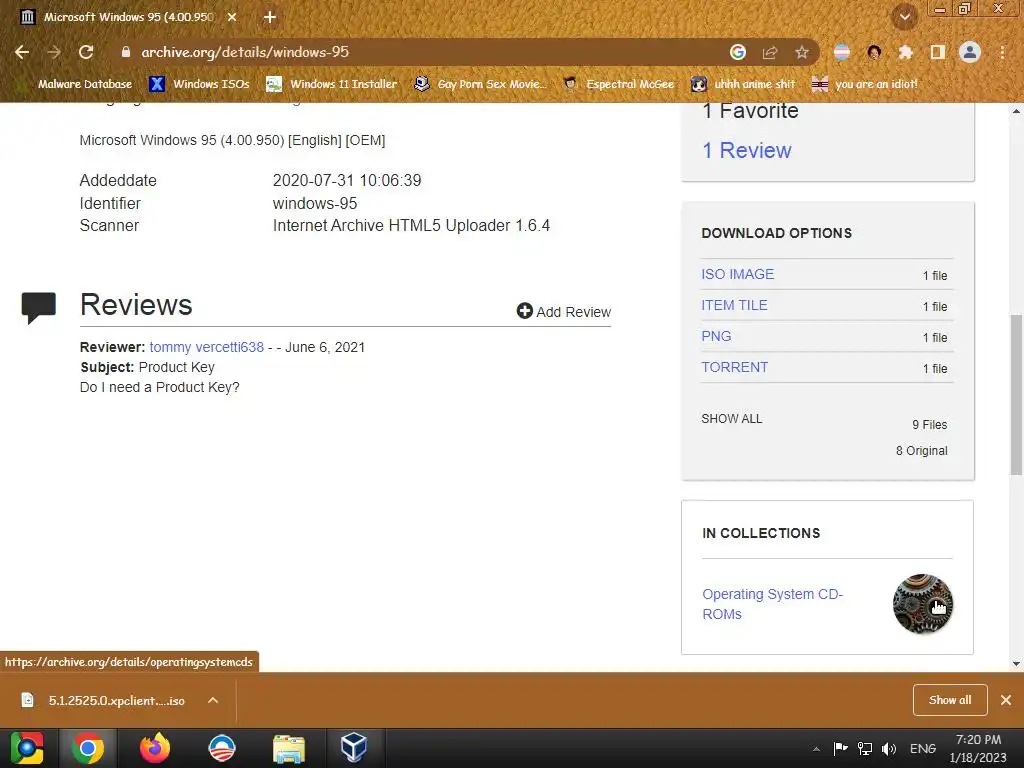Image resolution: width=1024 pixels, height=768 pixels.
Task: Toggle the browser side panel icon
Action: pyautogui.click(x=938, y=52)
